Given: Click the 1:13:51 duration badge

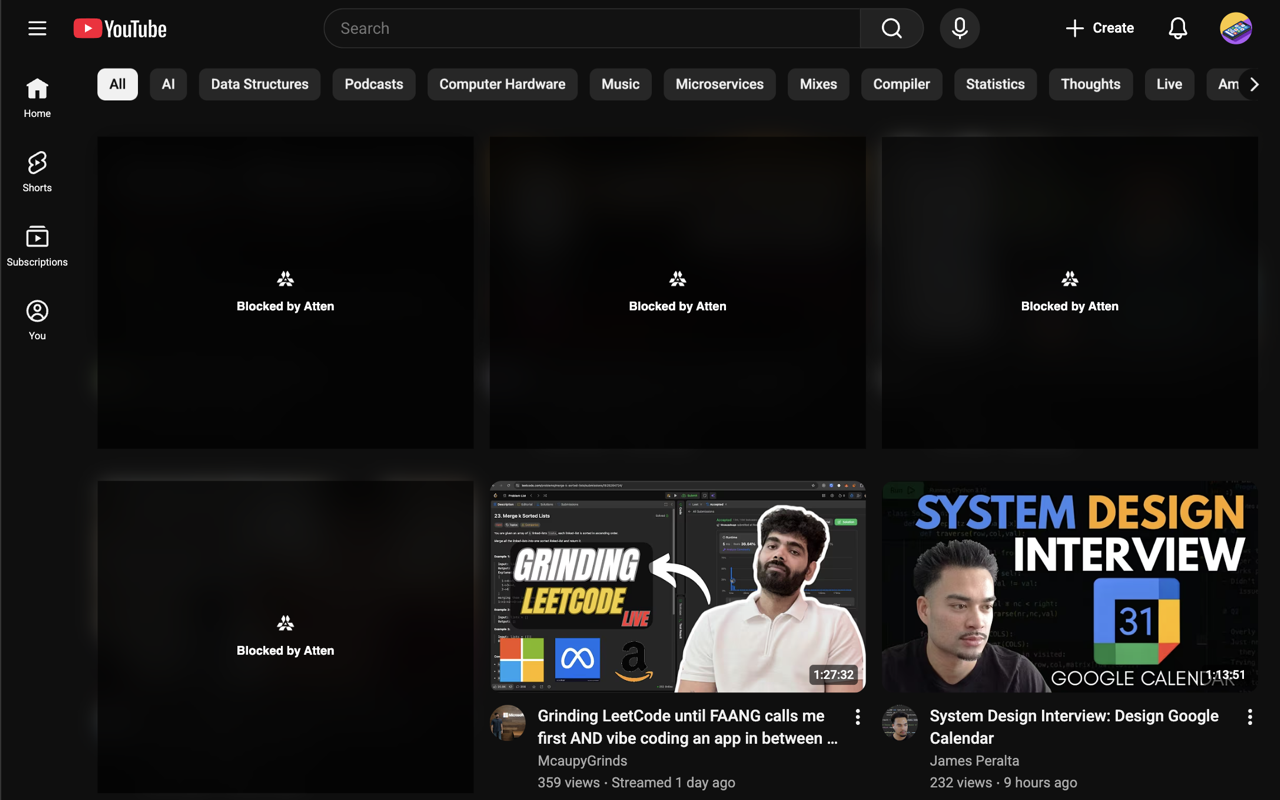Looking at the screenshot, I should coord(1225,675).
